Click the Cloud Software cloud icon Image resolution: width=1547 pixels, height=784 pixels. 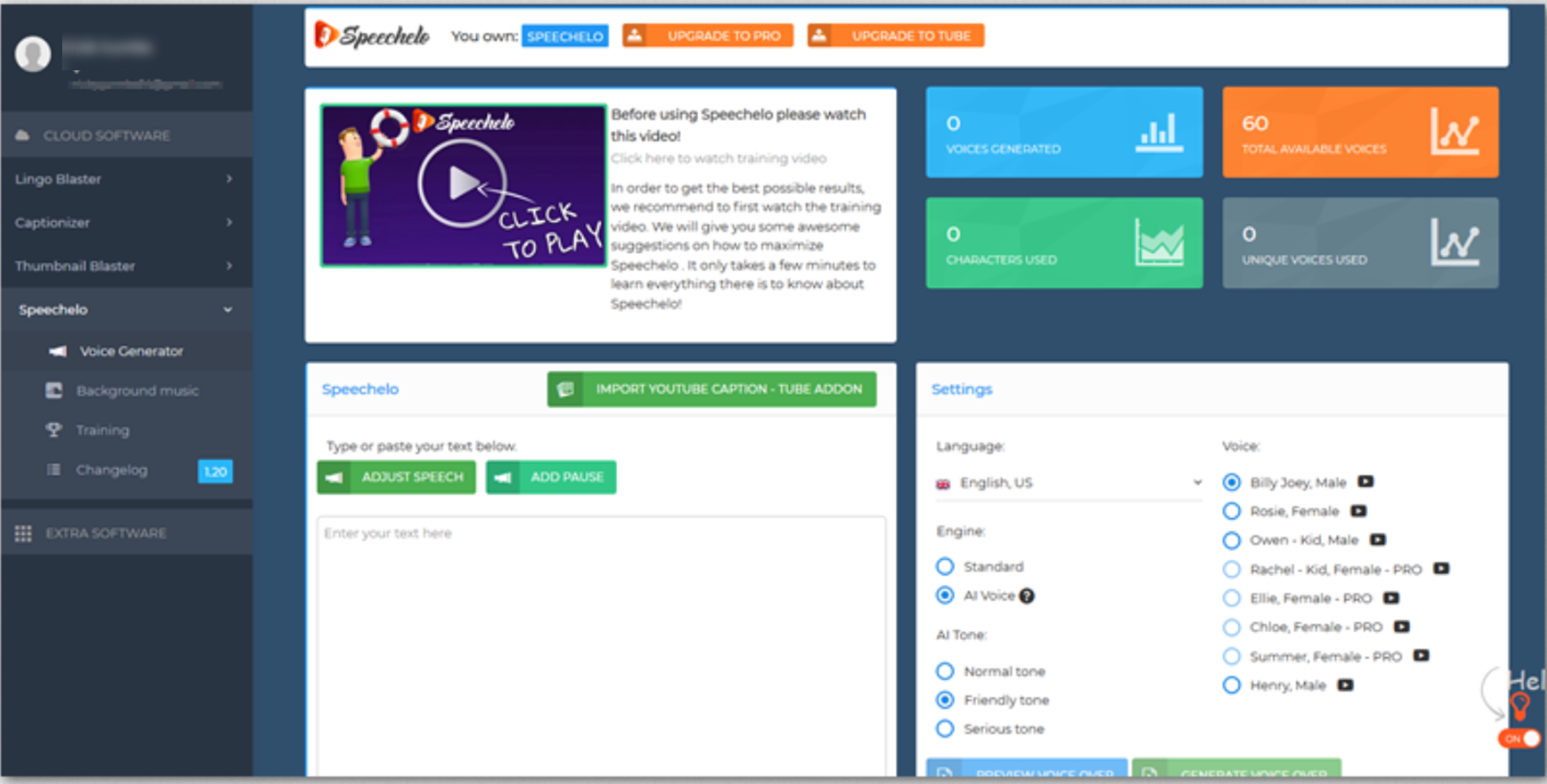22,135
